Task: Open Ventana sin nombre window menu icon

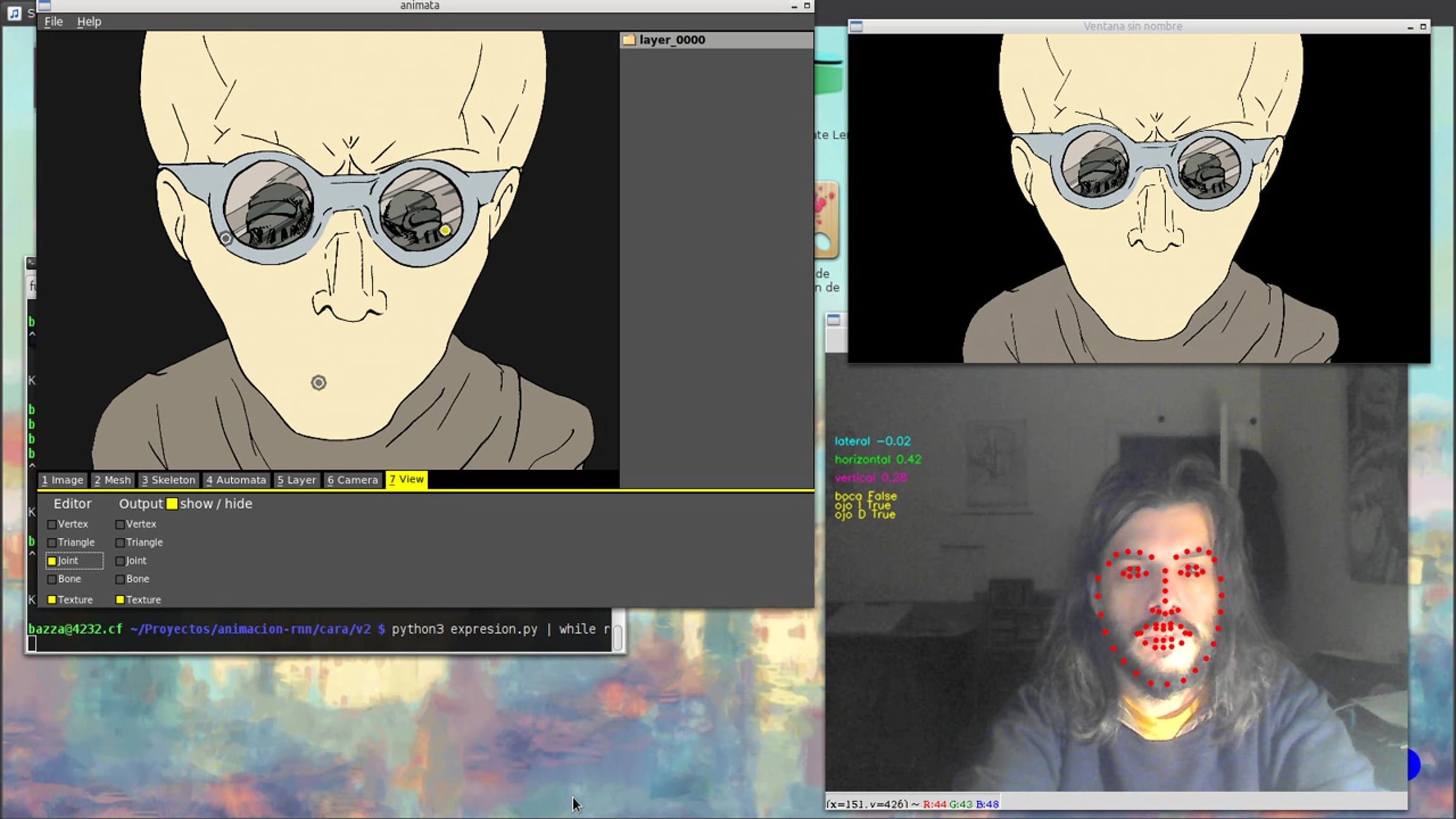Action: 856,26
